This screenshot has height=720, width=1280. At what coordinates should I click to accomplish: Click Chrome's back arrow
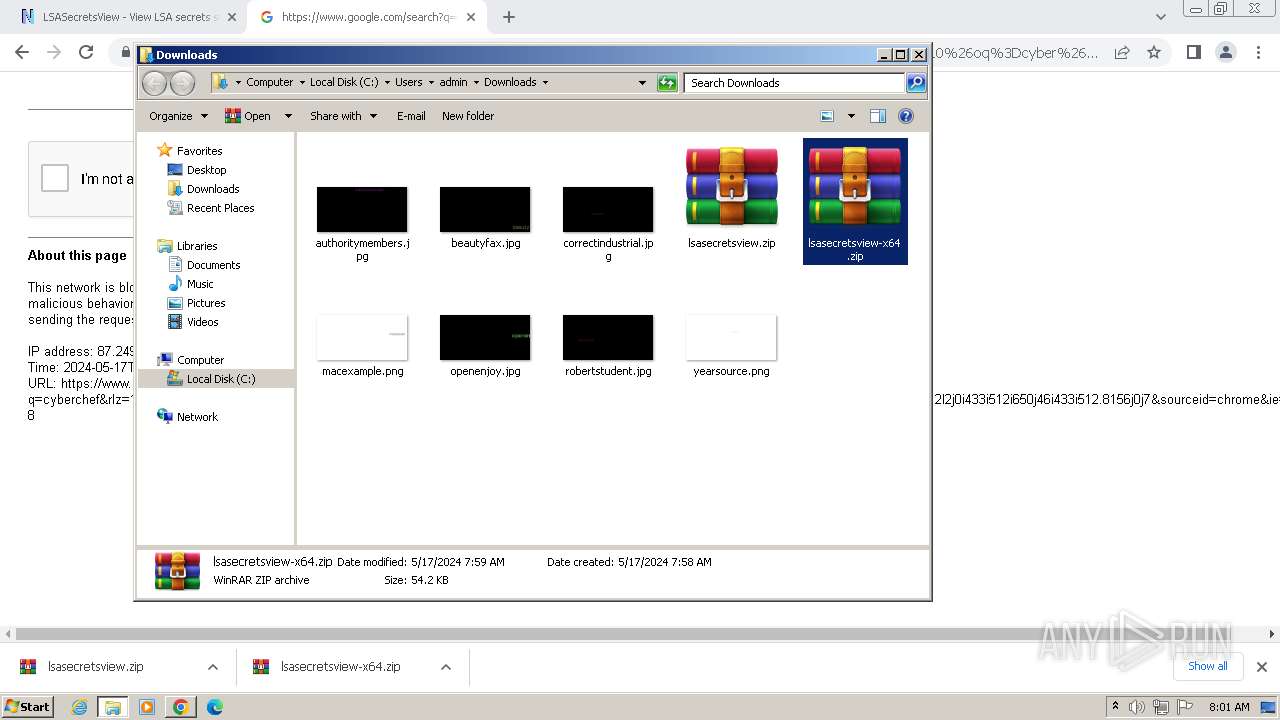(22, 52)
